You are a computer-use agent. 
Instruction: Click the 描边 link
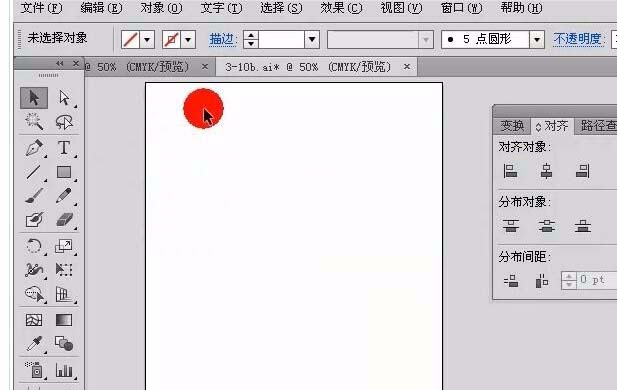tap(222, 39)
